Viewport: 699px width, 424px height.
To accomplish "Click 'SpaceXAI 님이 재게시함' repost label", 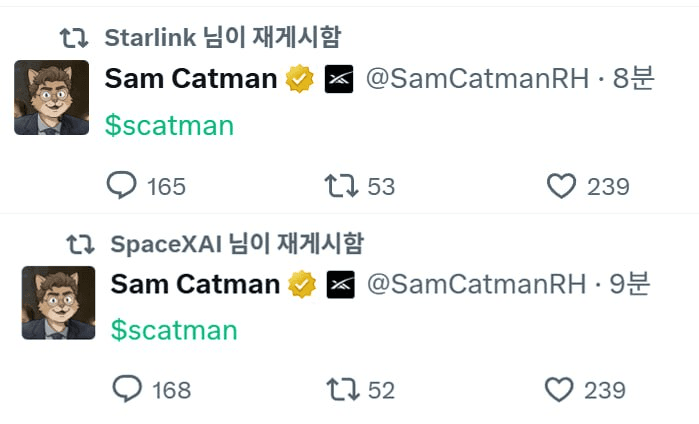I will coord(237,244).
